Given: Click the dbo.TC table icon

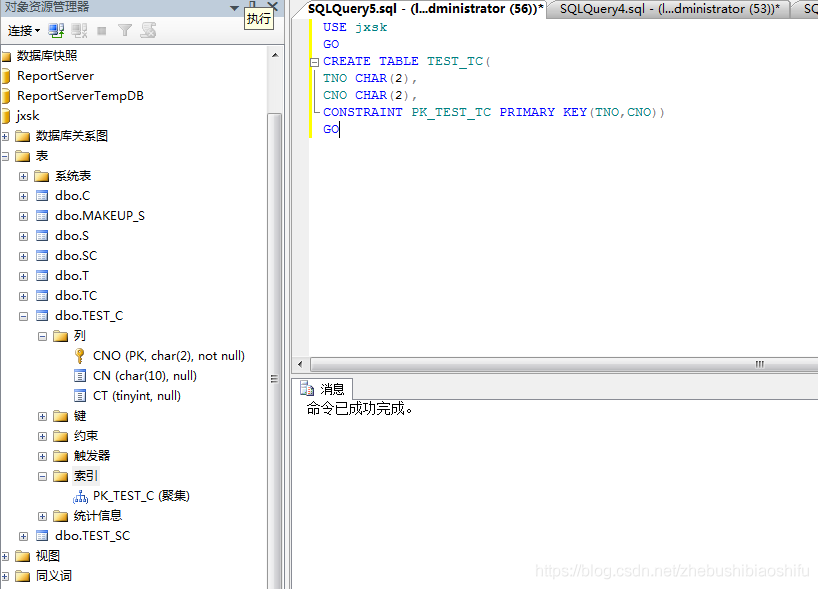Looking at the screenshot, I should [x=42, y=296].
